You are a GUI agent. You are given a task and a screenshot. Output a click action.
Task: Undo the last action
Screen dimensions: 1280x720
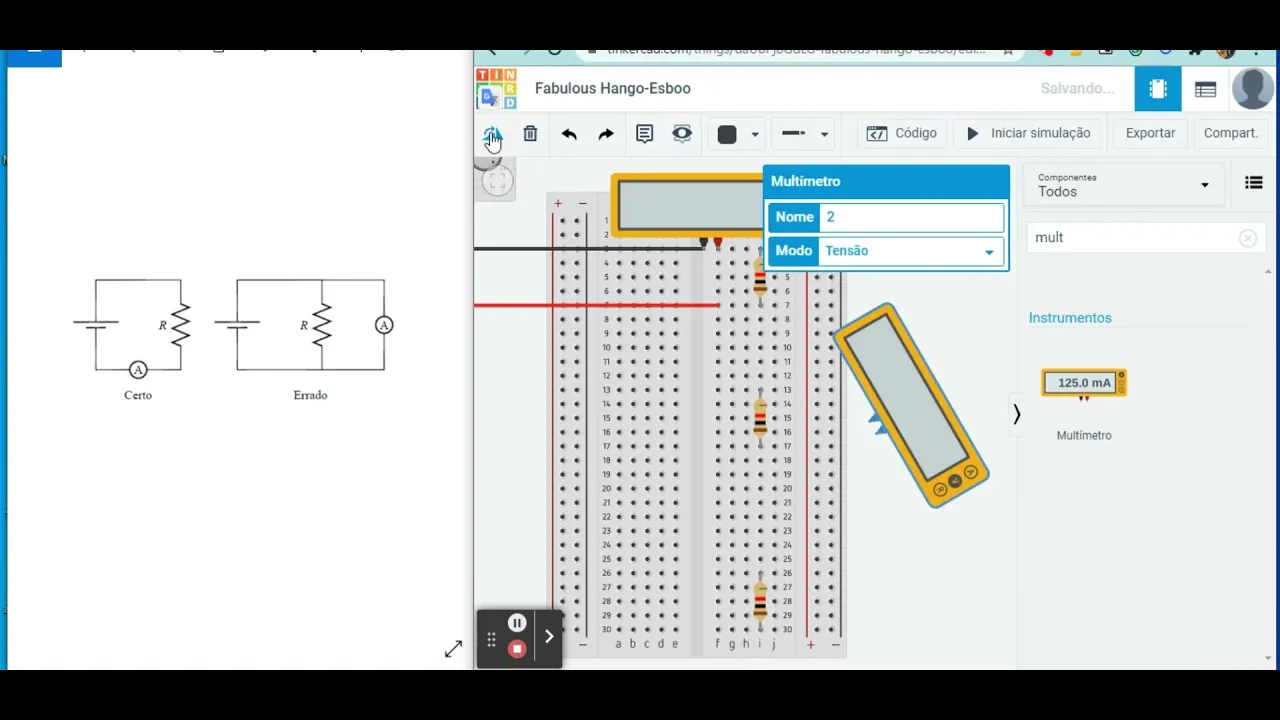[x=569, y=134]
